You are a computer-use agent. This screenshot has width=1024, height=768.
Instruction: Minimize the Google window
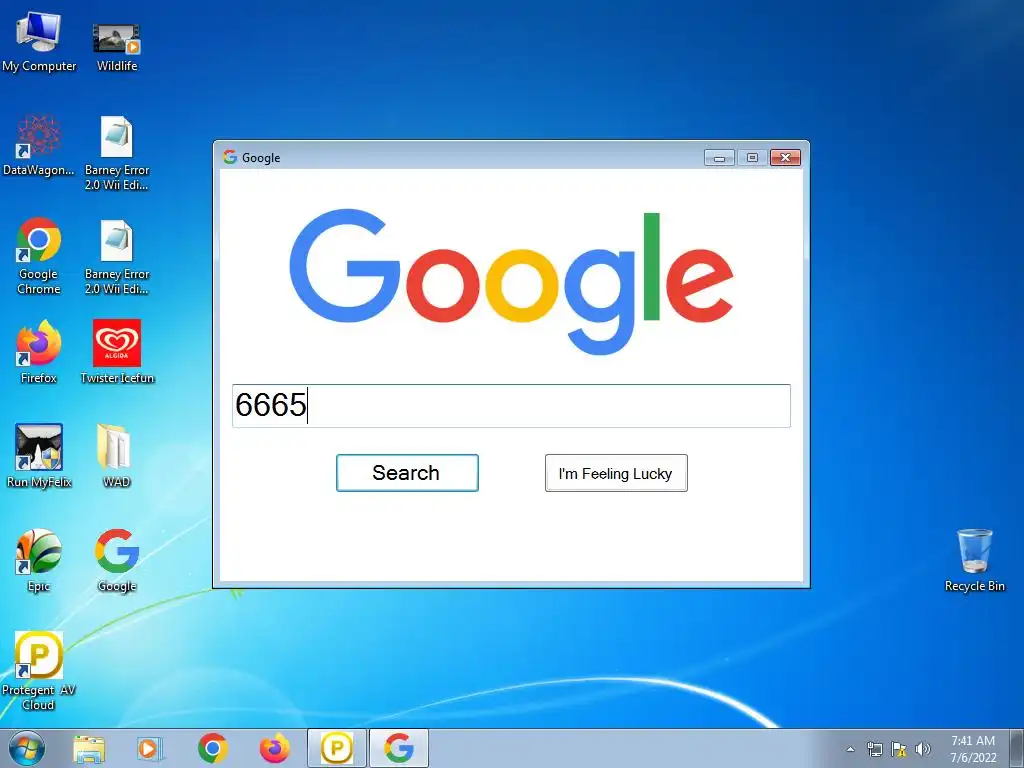pyautogui.click(x=719, y=157)
